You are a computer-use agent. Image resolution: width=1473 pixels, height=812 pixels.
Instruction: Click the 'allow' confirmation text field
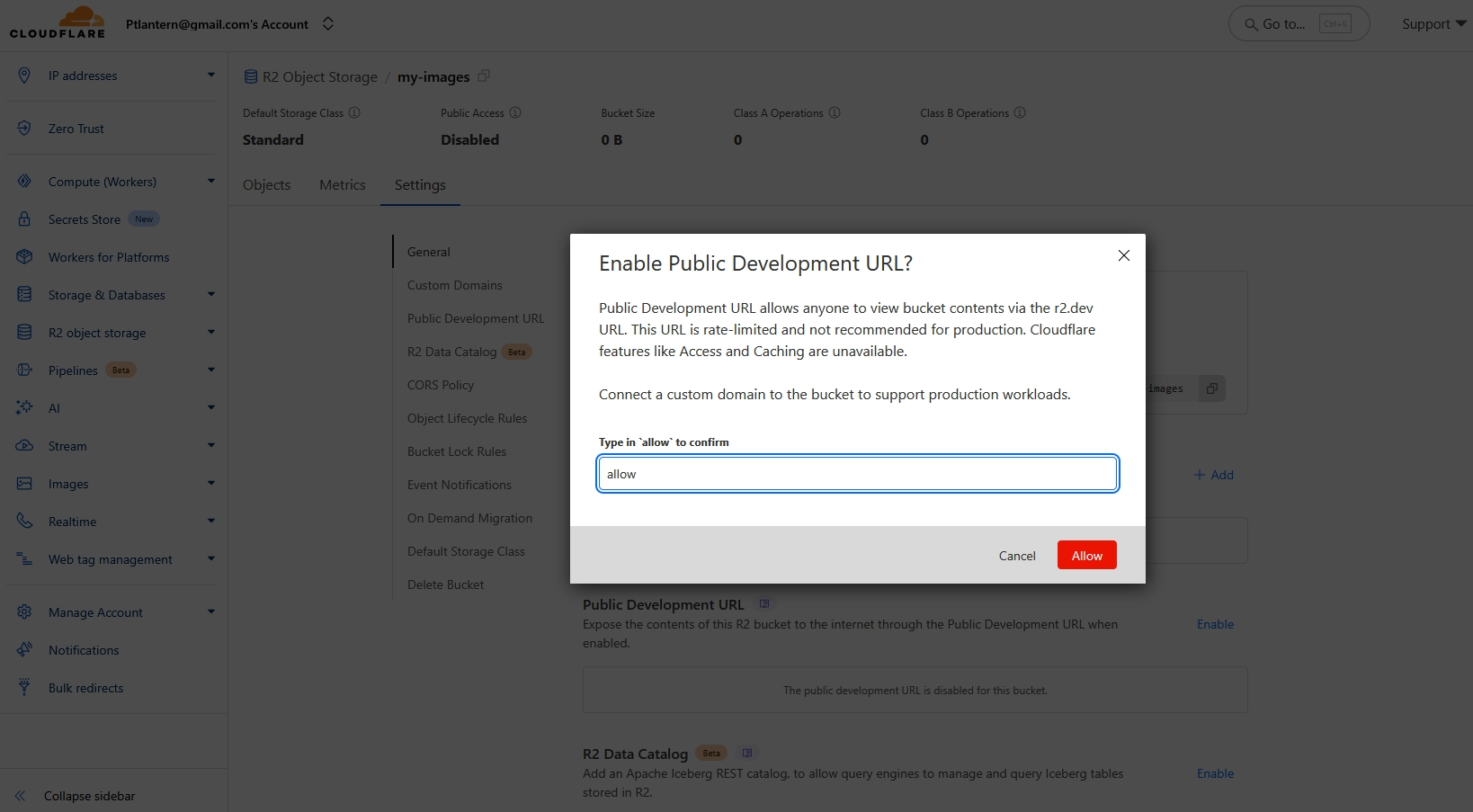pyautogui.click(x=857, y=474)
